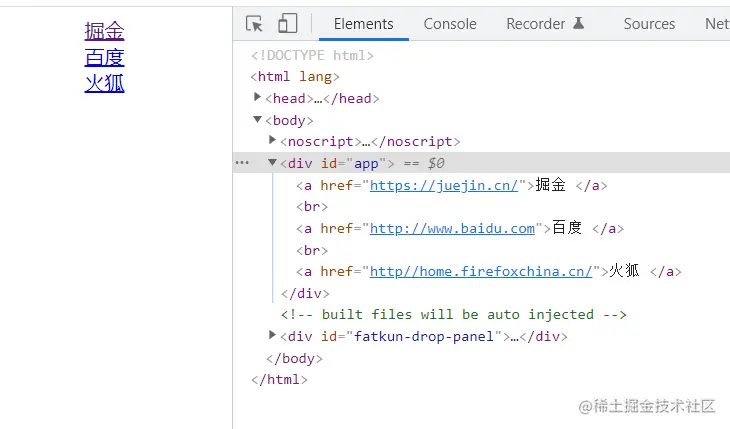Toggle the device toolbar icon
This screenshot has width=730, height=429.
click(287, 24)
